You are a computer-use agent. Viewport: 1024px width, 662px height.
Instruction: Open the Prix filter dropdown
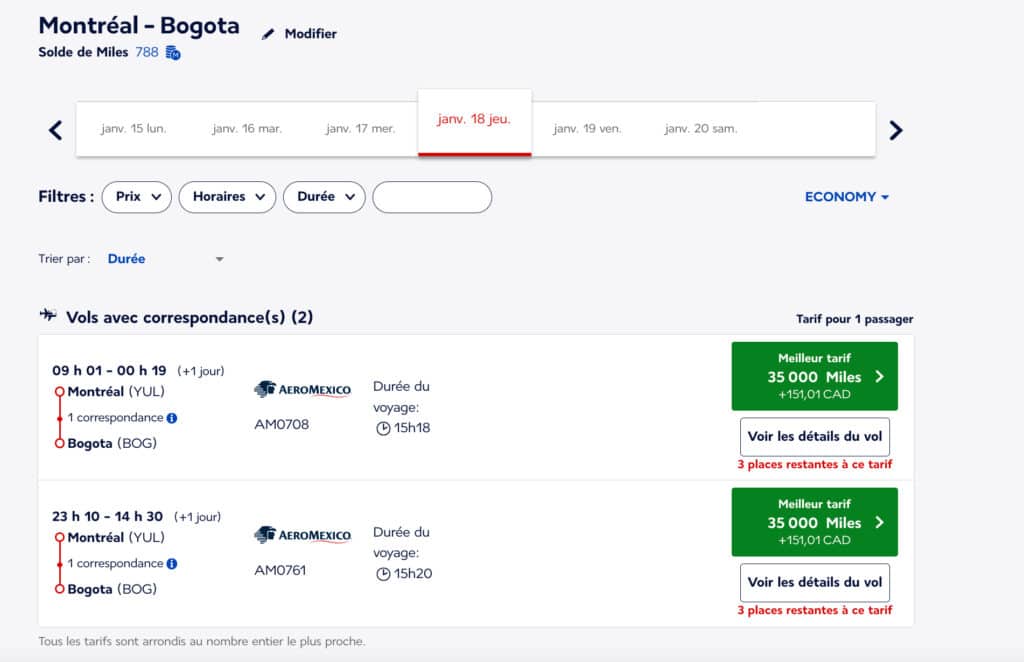coord(137,197)
